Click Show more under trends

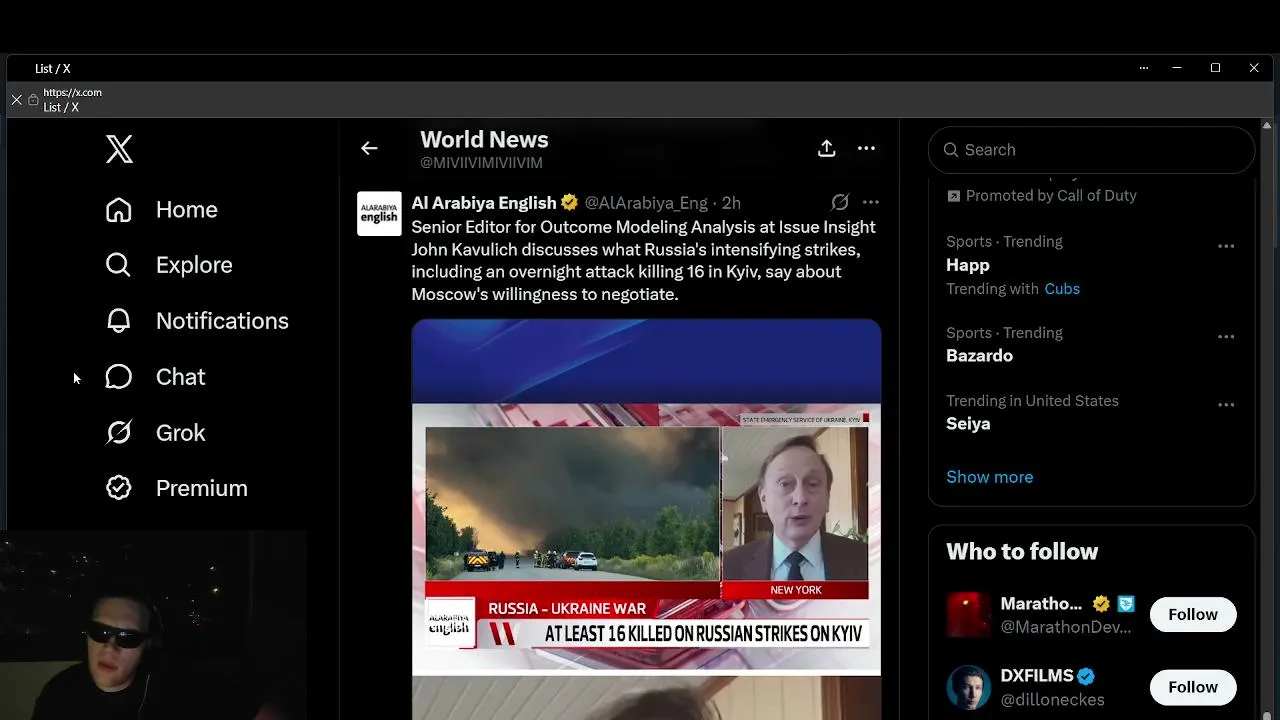pyautogui.click(x=990, y=477)
